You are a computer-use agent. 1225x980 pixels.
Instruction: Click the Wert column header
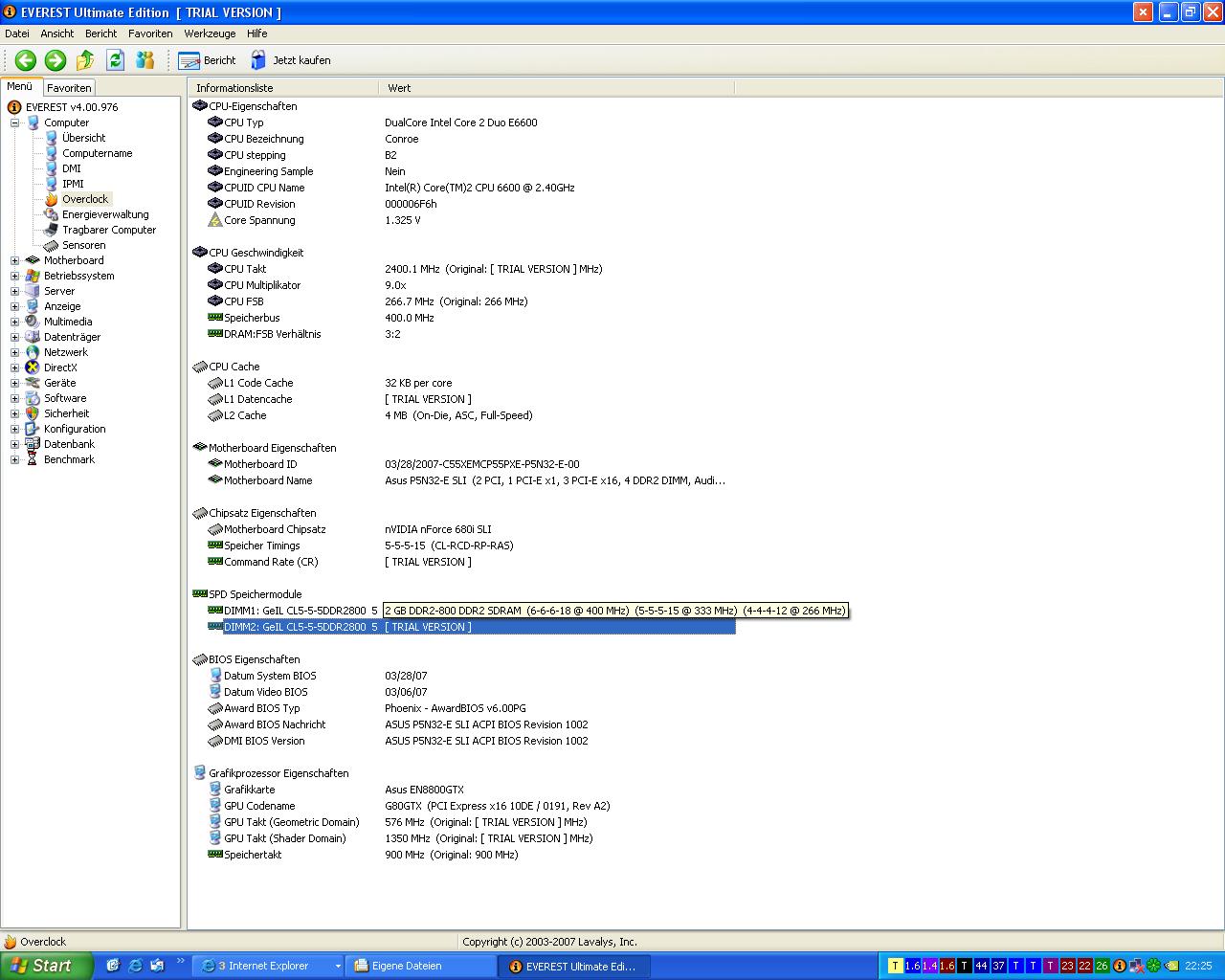(557, 88)
